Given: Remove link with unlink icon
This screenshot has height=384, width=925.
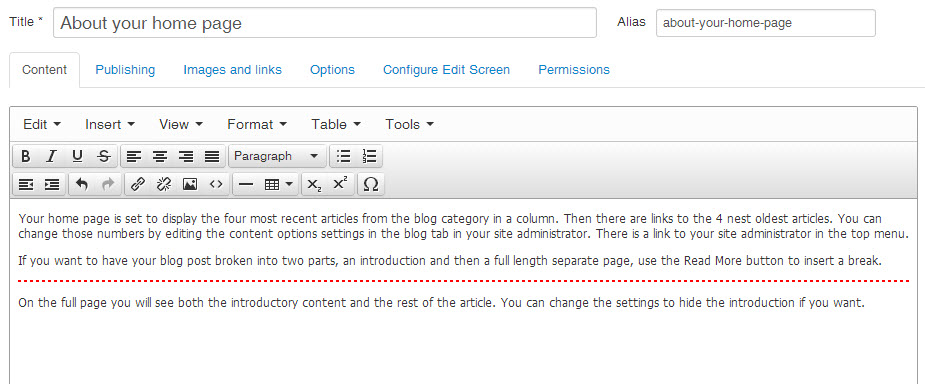Looking at the screenshot, I should [x=163, y=185].
